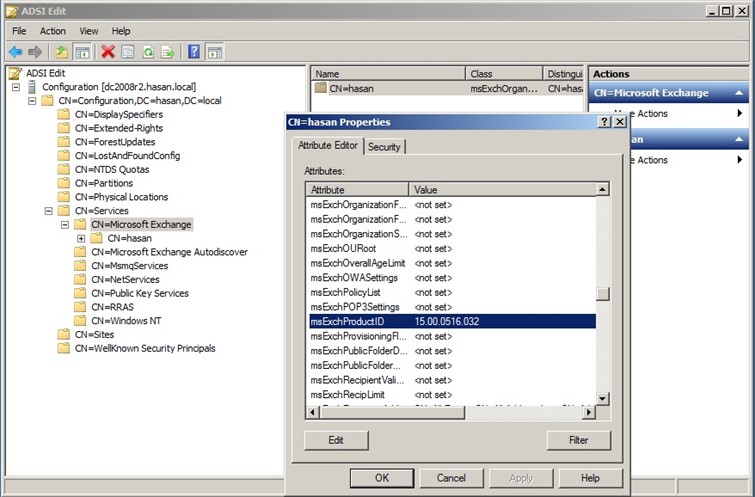The height and width of the screenshot is (497, 755).
Task: Select the msExchPolicyList attribute row
Action: coord(452,292)
